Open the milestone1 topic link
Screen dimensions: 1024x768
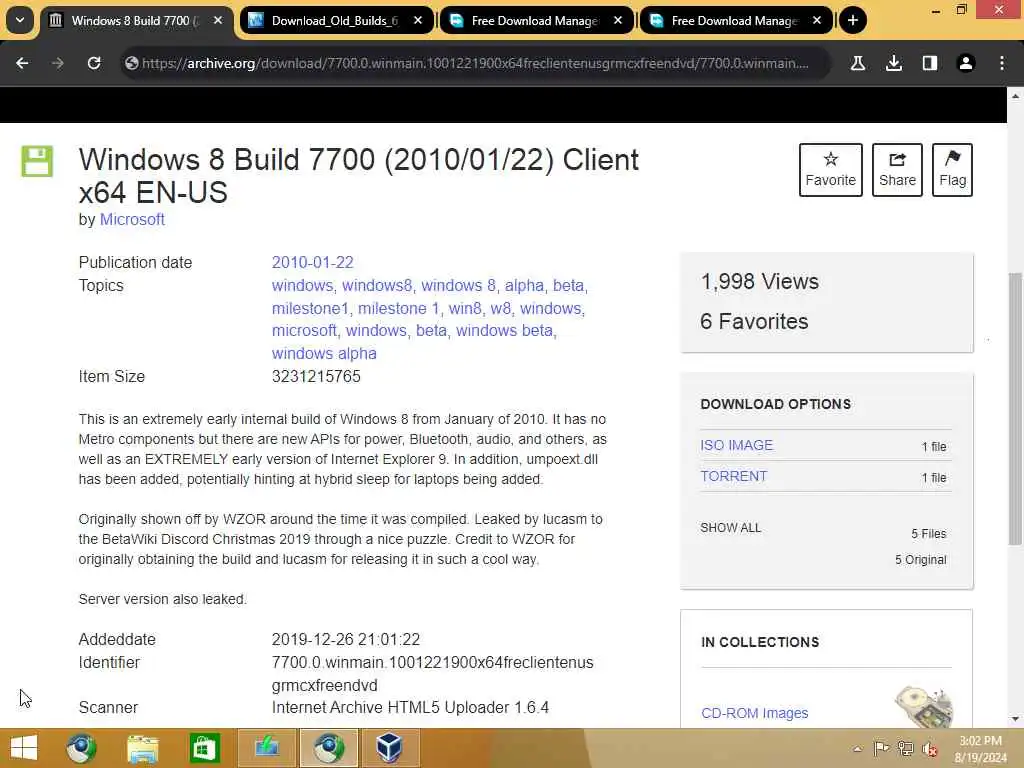click(x=311, y=308)
